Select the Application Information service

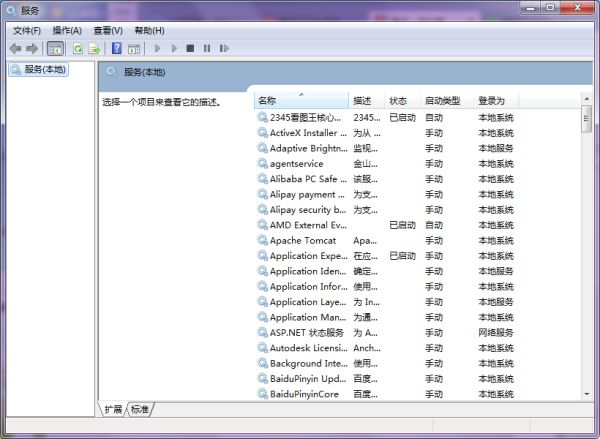point(386,286)
